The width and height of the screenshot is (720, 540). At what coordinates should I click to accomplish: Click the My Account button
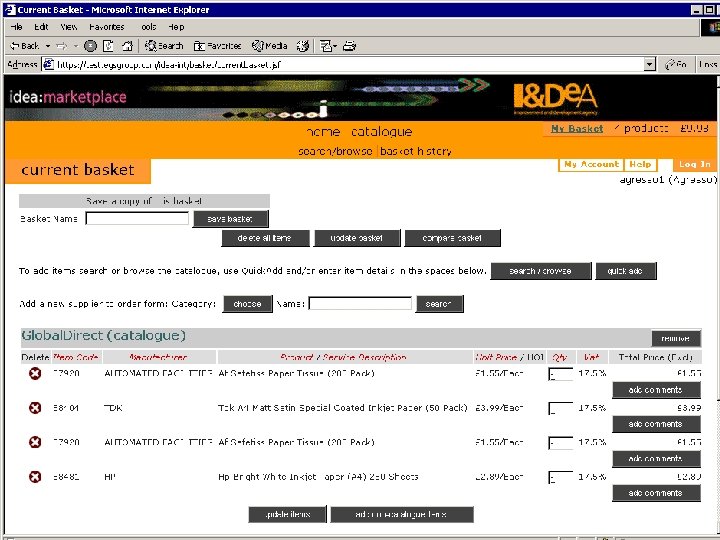click(x=591, y=164)
